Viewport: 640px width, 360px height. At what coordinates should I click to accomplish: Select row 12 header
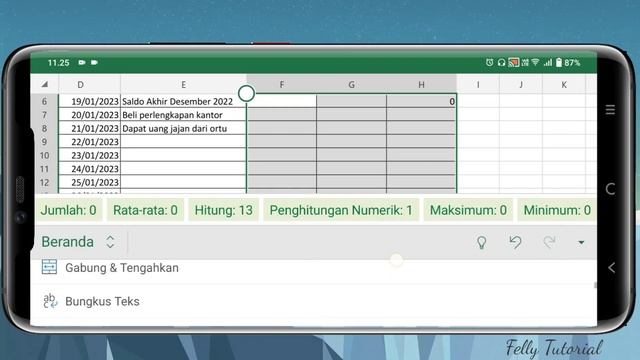(x=44, y=182)
